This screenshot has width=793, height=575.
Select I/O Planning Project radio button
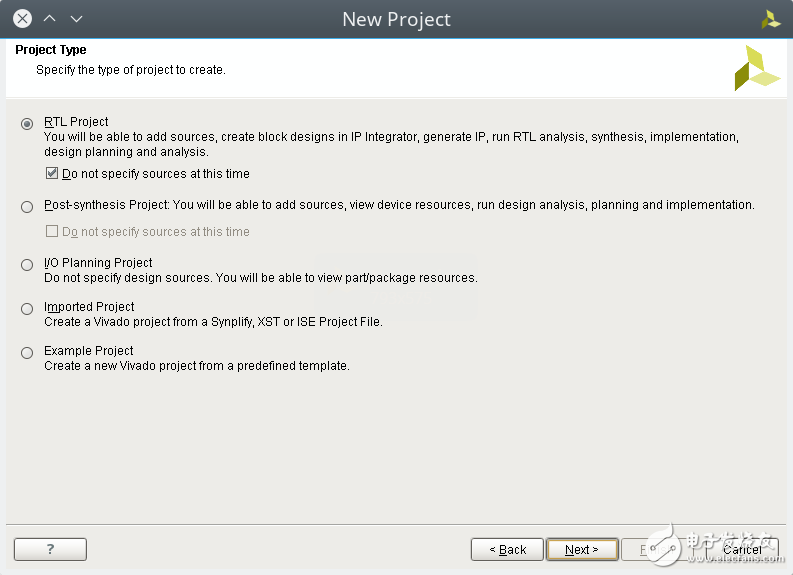27,265
